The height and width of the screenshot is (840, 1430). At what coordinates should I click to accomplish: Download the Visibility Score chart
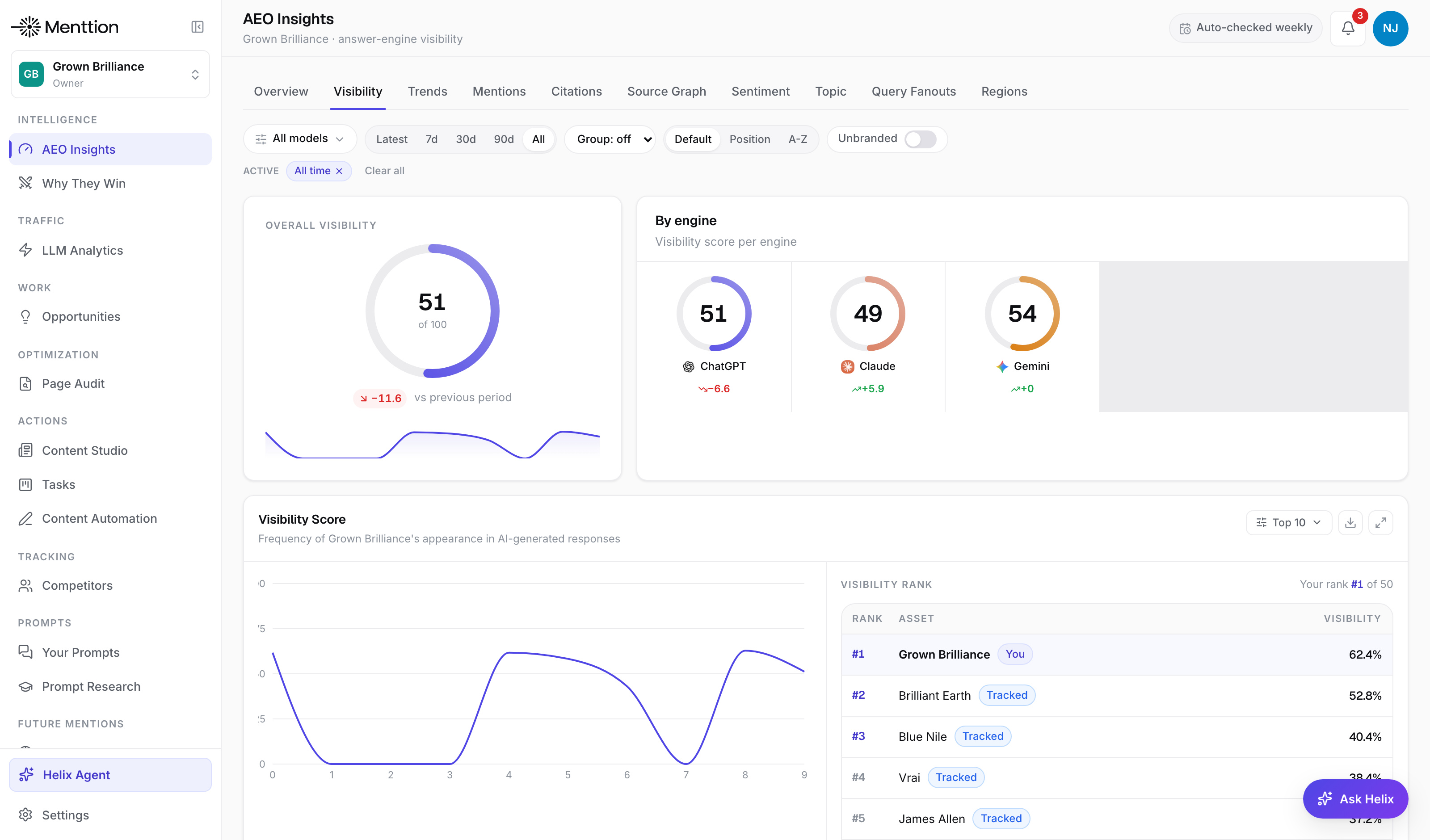pyautogui.click(x=1350, y=522)
